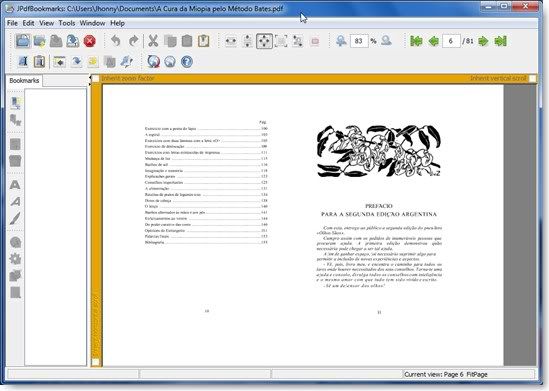549x391 pixels.
Task: Click the zoom percentage field showing 83
Action: coord(359,41)
